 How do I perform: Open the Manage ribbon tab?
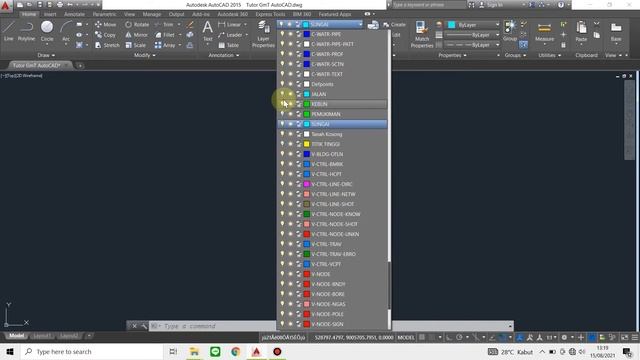tap(152, 14)
